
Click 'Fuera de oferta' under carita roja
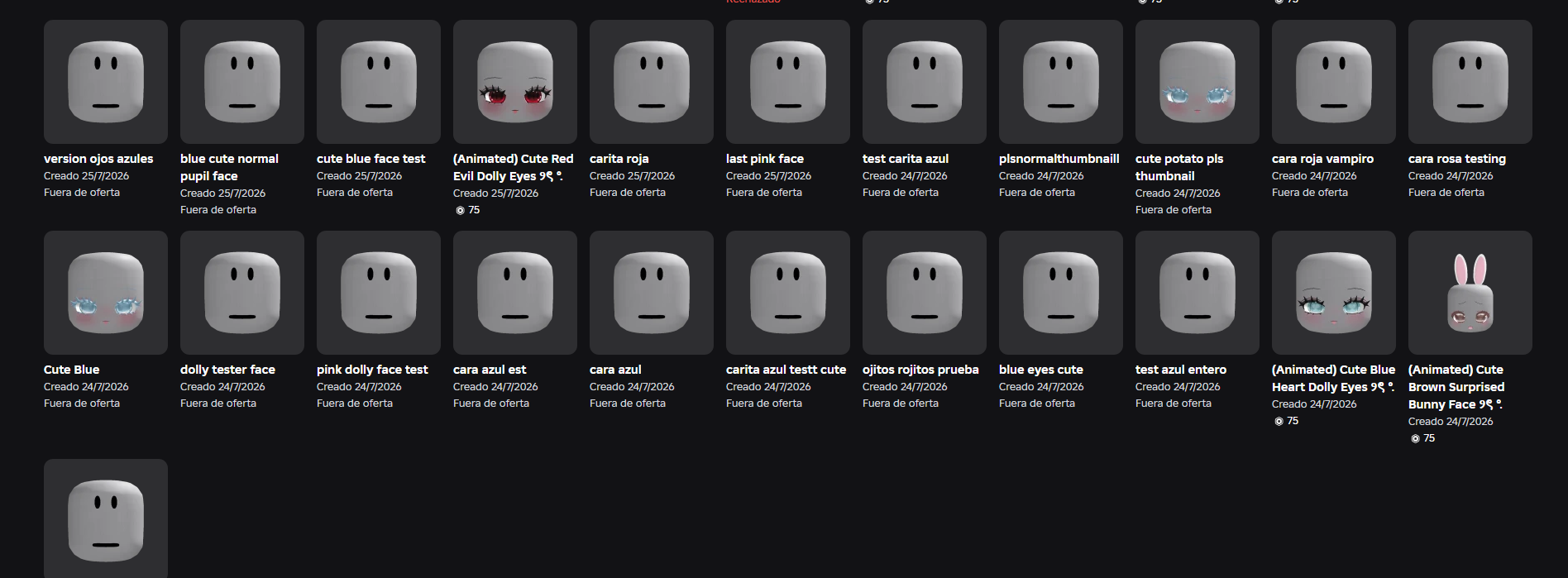coord(628,193)
